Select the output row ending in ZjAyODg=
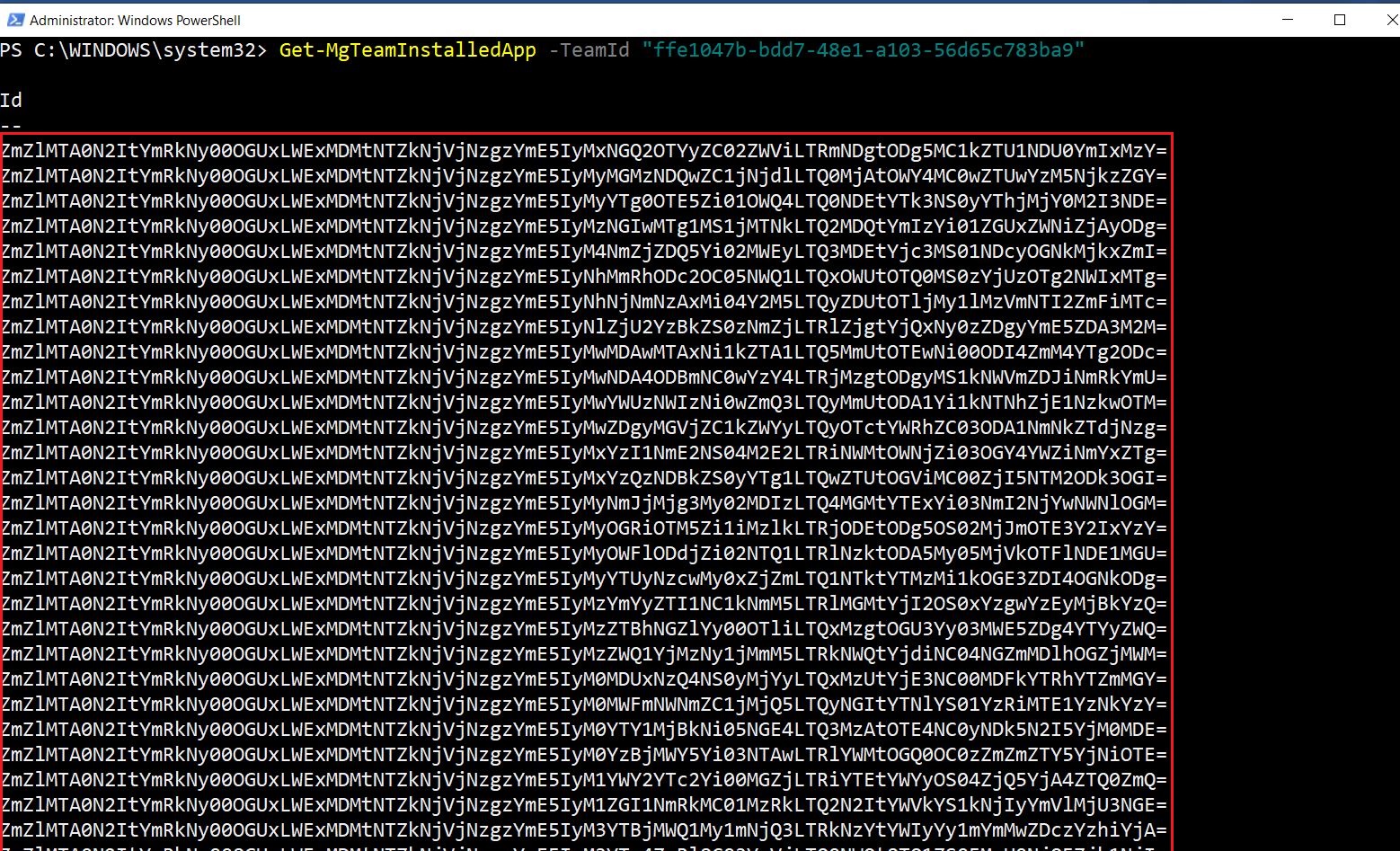 coord(584,226)
